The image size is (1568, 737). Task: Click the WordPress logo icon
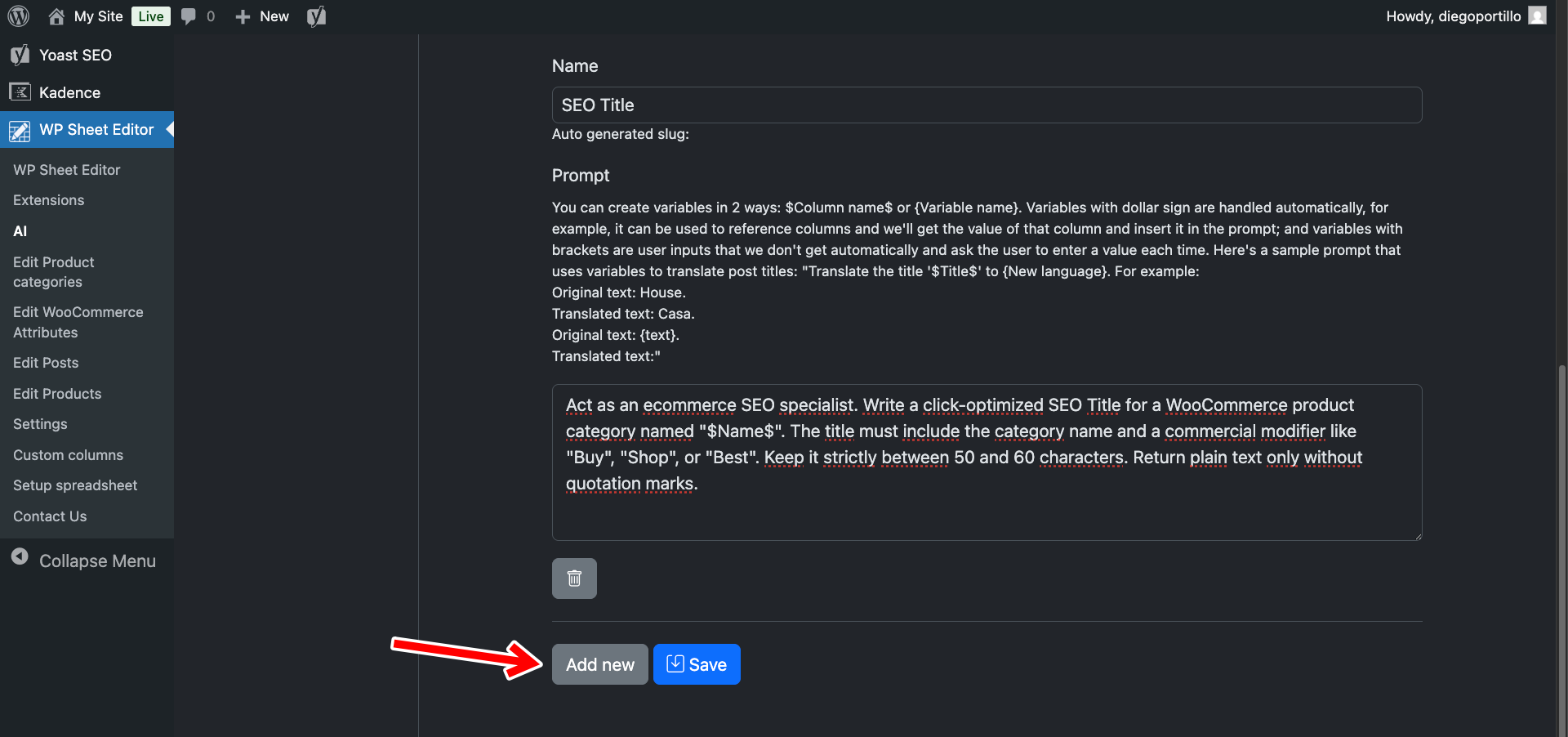(x=19, y=16)
